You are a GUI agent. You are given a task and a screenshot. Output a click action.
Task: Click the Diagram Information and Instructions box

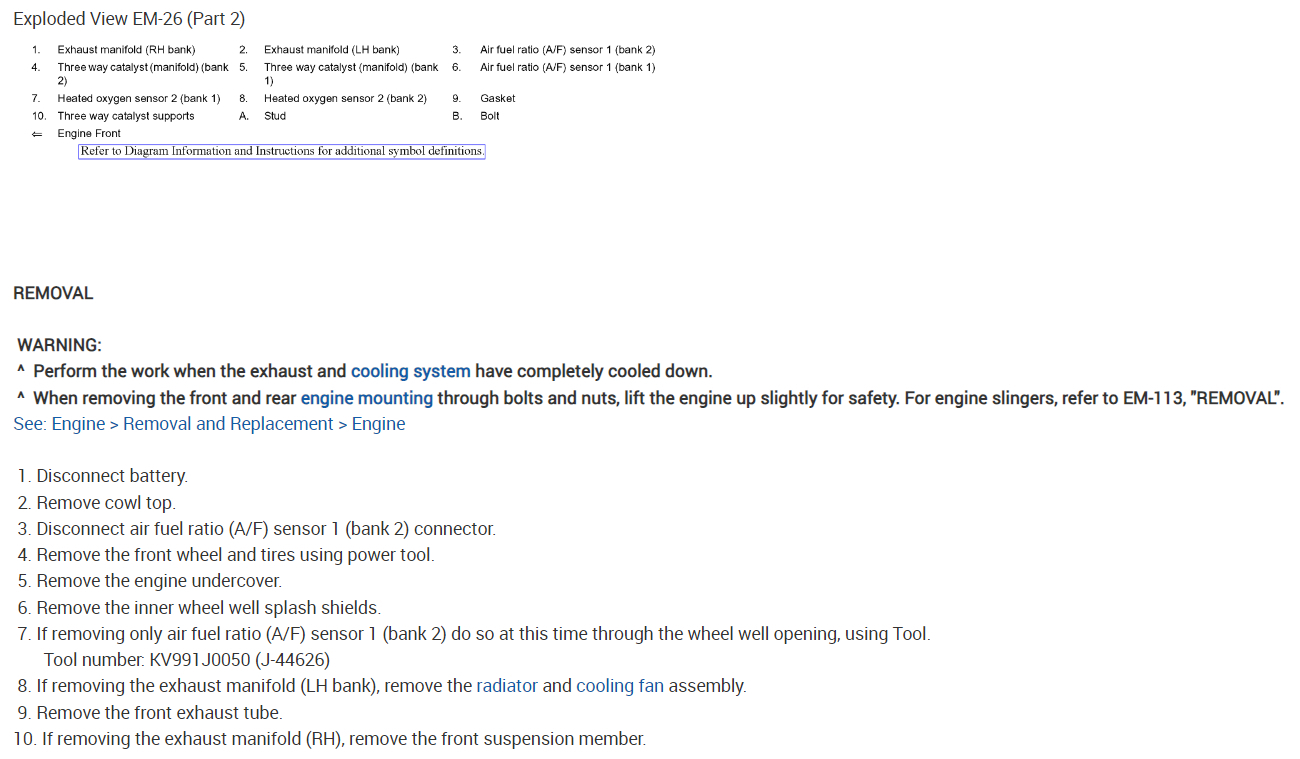(282, 152)
